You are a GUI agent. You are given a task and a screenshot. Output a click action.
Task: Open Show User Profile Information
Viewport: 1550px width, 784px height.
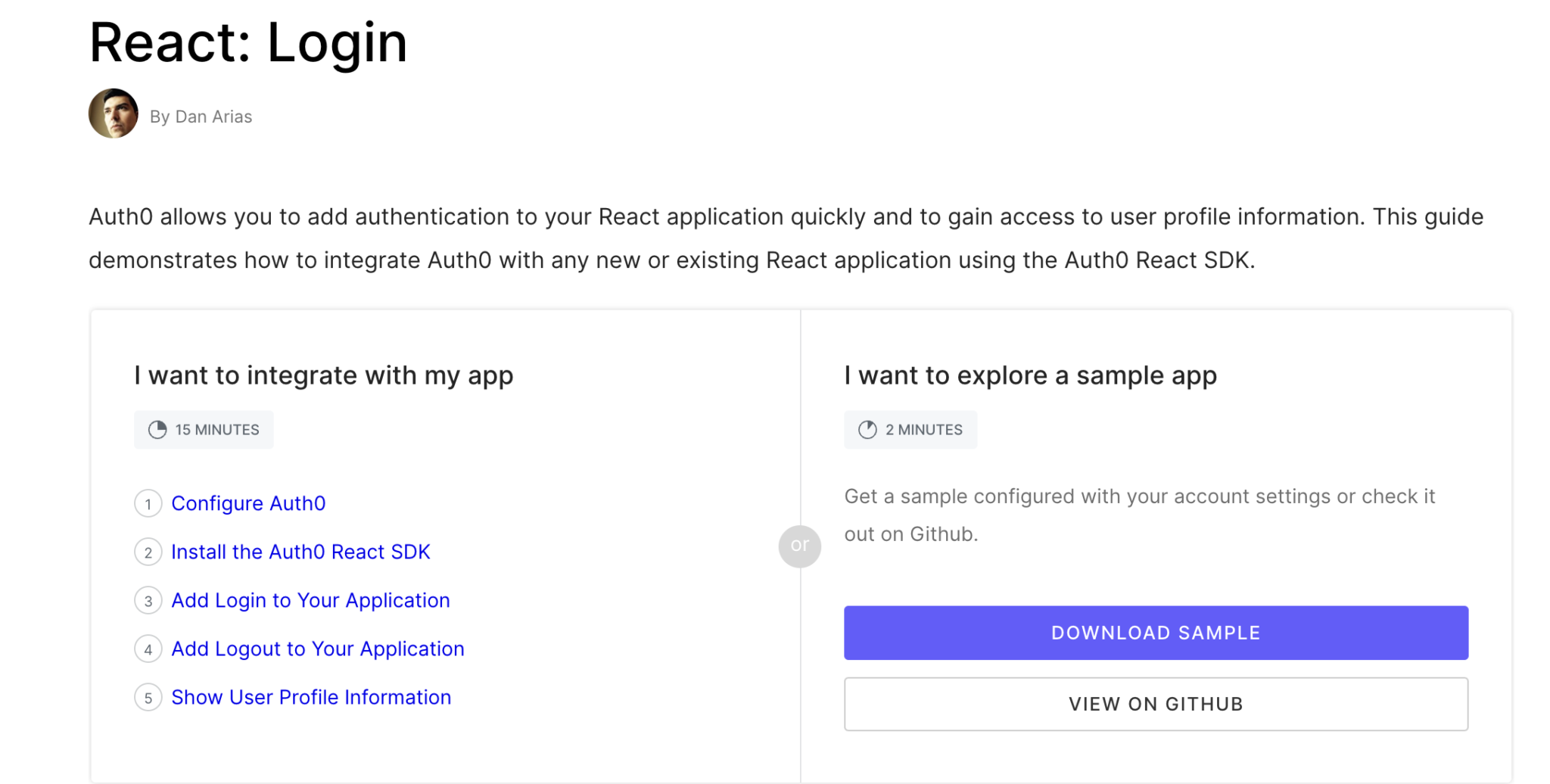310,697
